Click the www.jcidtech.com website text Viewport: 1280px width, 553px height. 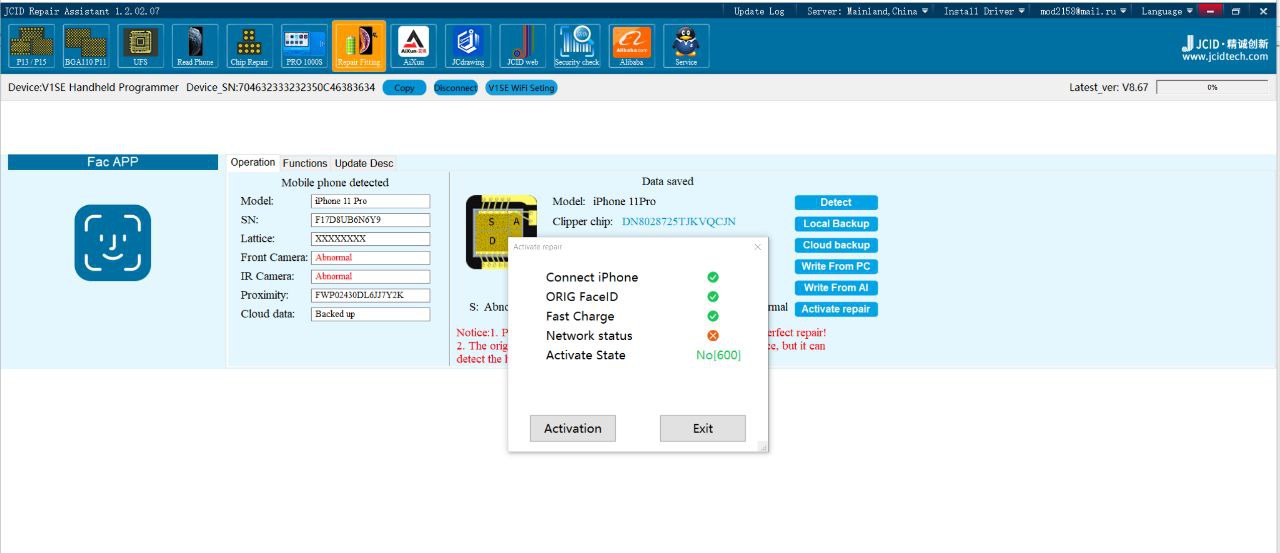click(x=1225, y=57)
